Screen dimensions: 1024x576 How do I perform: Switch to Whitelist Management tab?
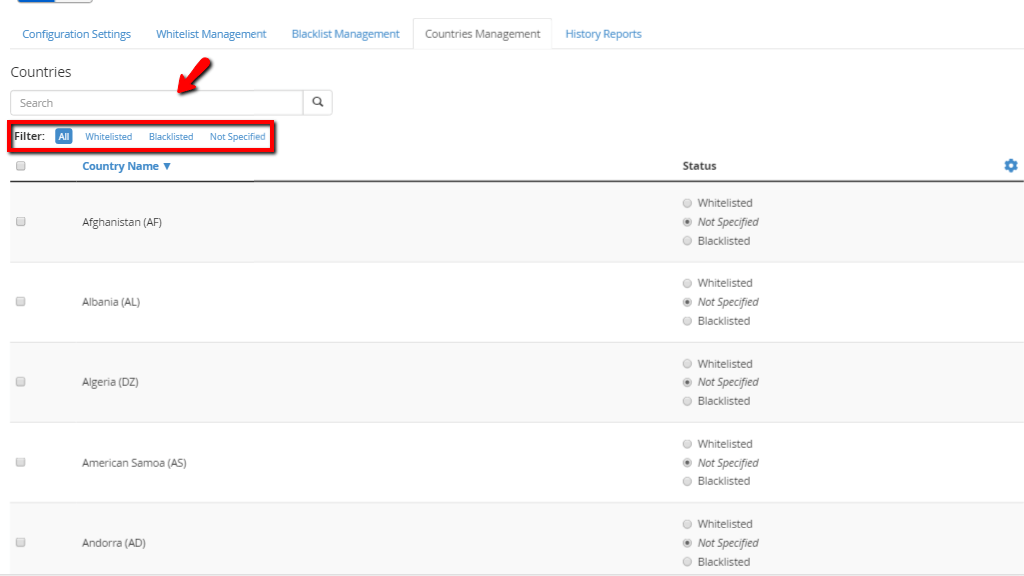[x=211, y=34]
